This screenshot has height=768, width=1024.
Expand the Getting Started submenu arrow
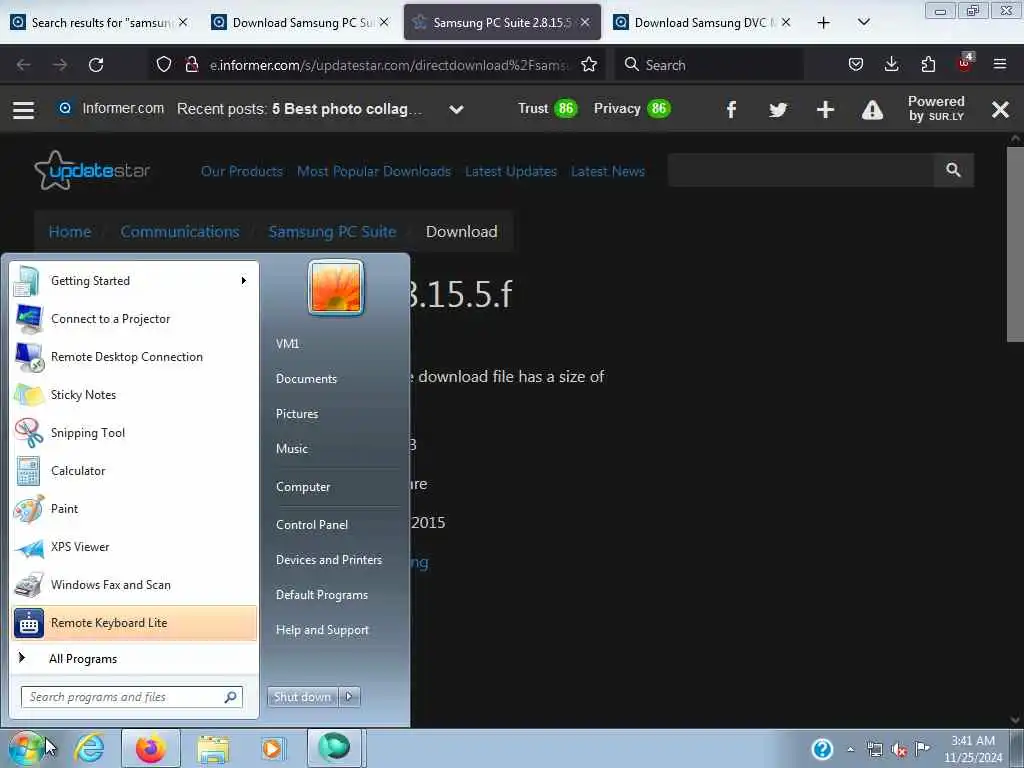click(x=244, y=281)
